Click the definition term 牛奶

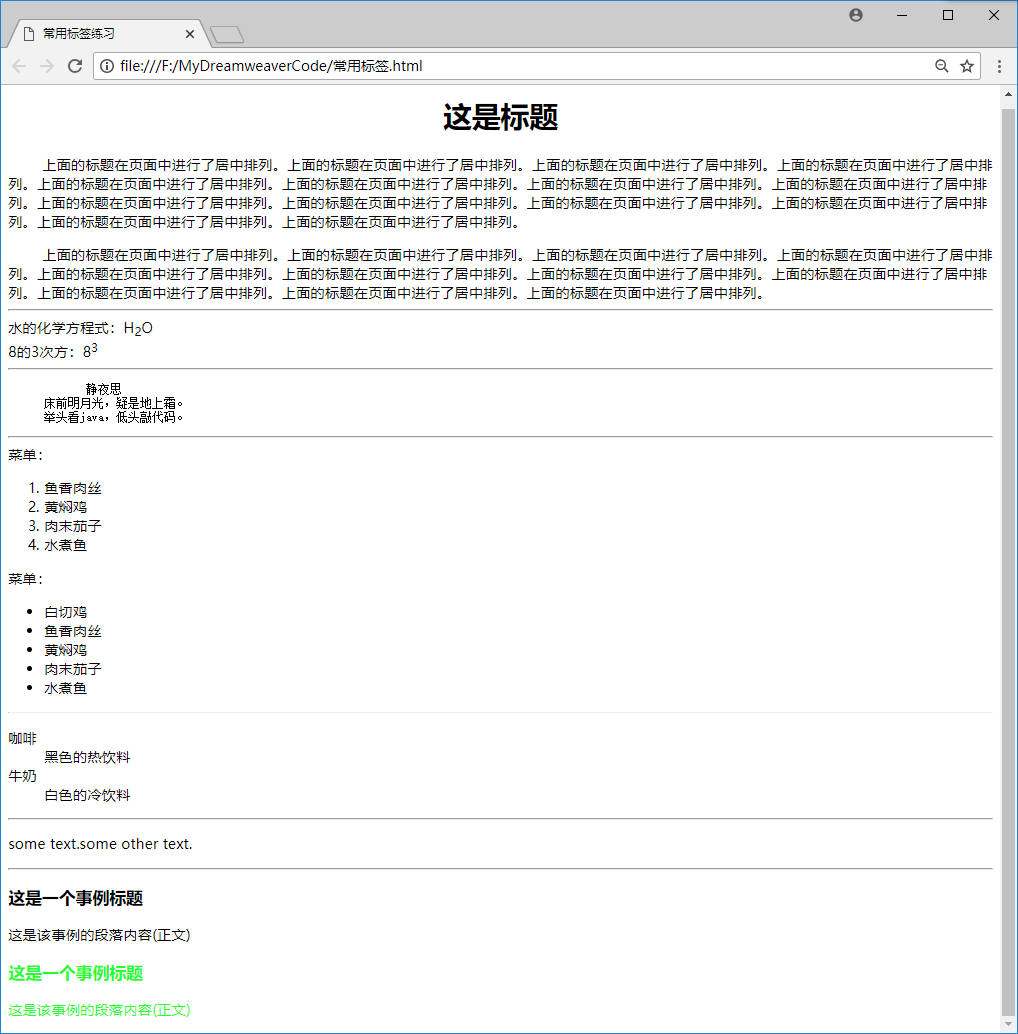pyautogui.click(x=22, y=776)
